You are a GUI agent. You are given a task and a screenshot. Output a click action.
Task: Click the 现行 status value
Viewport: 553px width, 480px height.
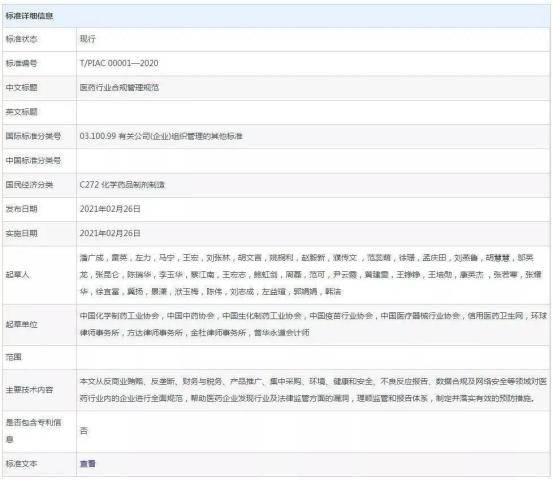(x=87, y=39)
